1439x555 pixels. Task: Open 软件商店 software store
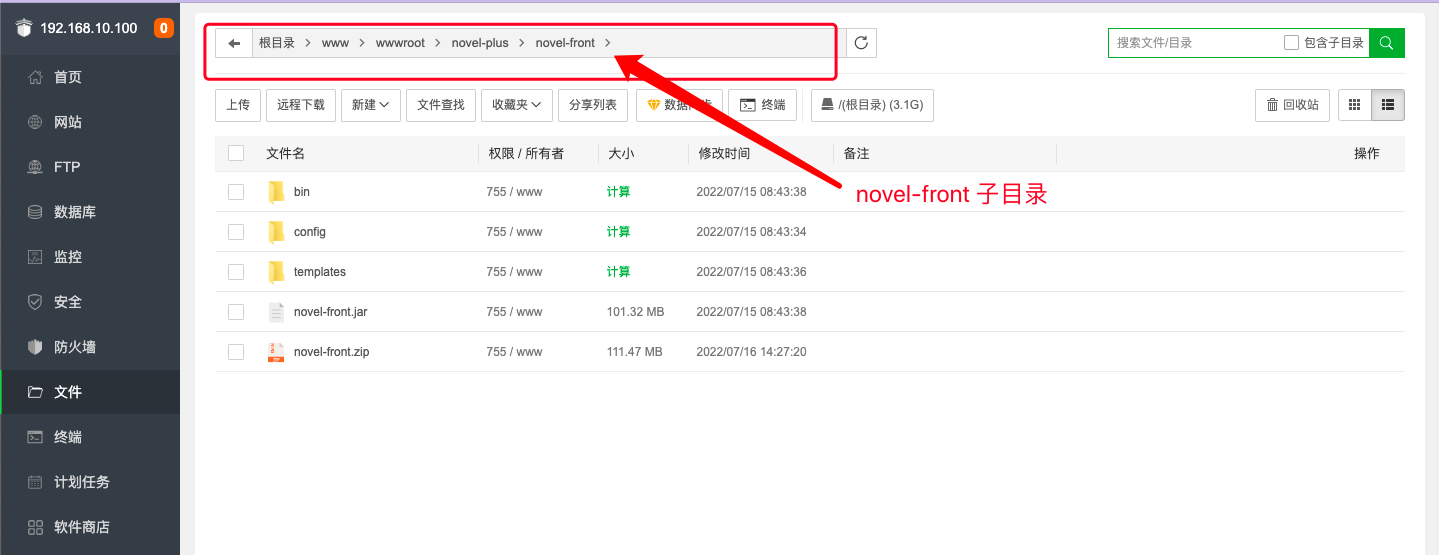(x=90, y=527)
